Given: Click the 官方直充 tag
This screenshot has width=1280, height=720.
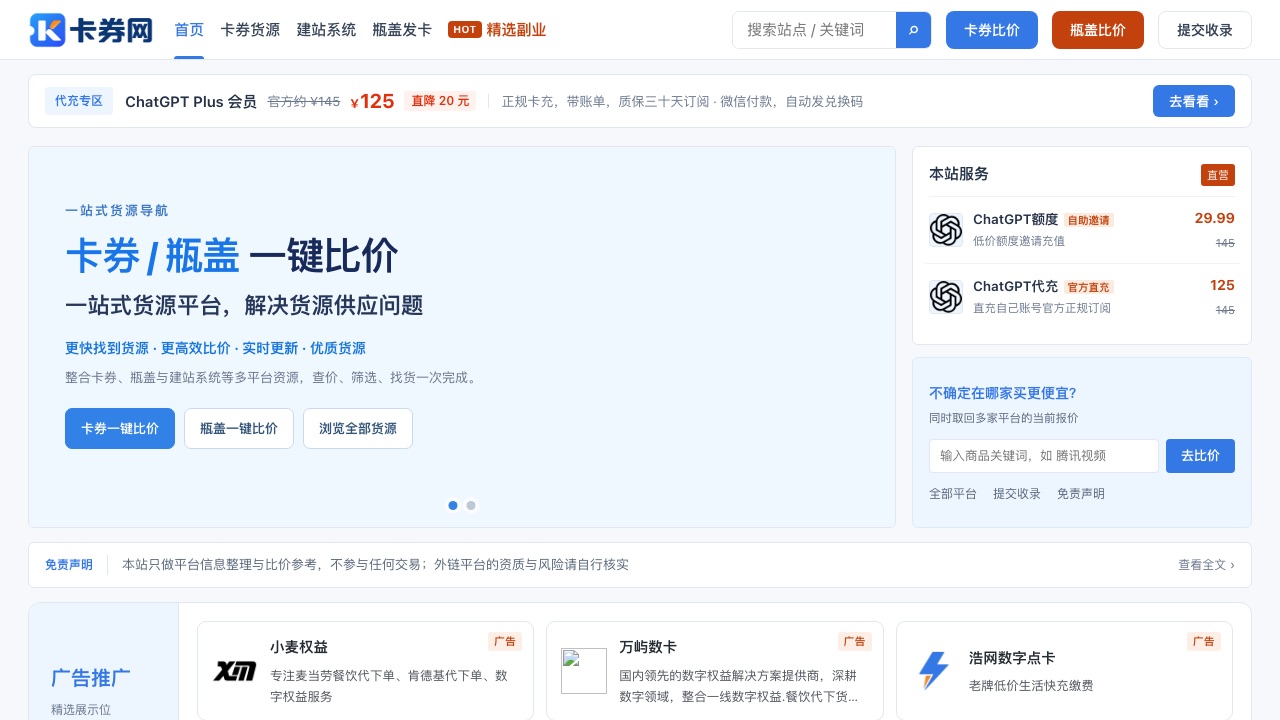Looking at the screenshot, I should pos(1088,287).
